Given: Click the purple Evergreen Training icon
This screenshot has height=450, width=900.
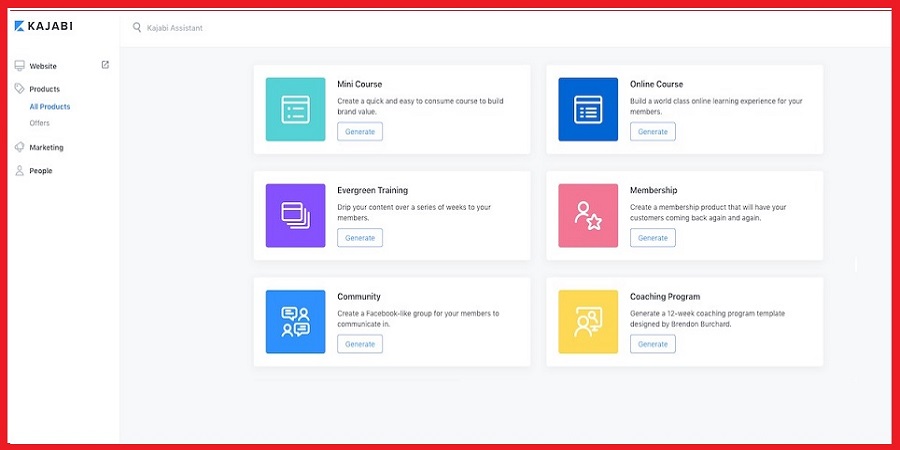Looking at the screenshot, I should [x=296, y=215].
